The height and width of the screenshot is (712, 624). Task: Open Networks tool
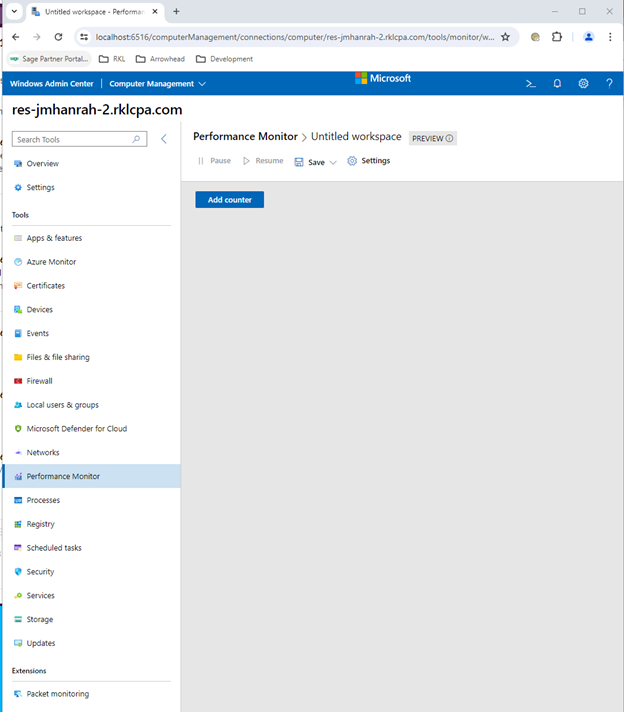92,452
